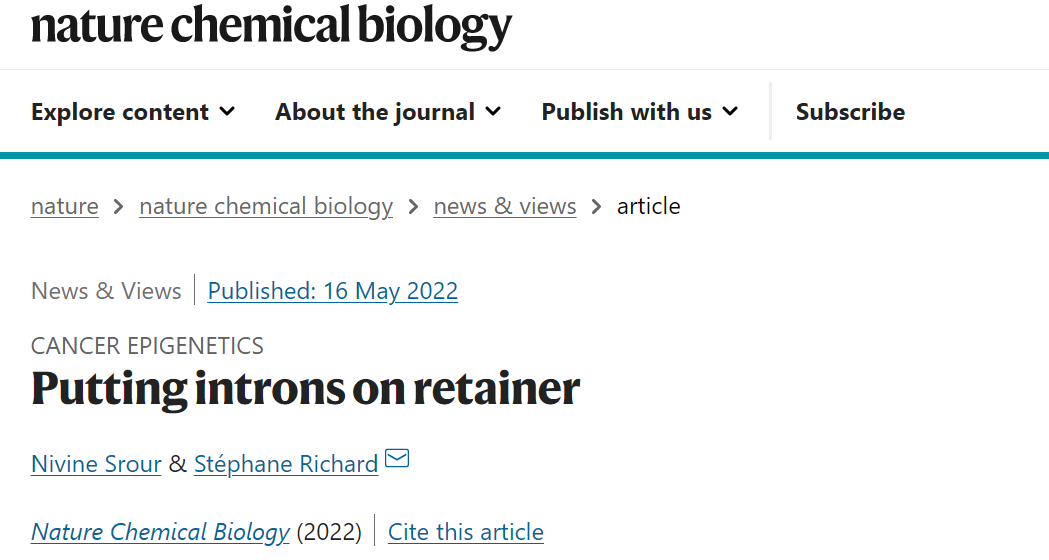Open the About the journal menu
1049x560 pixels.
(x=375, y=112)
